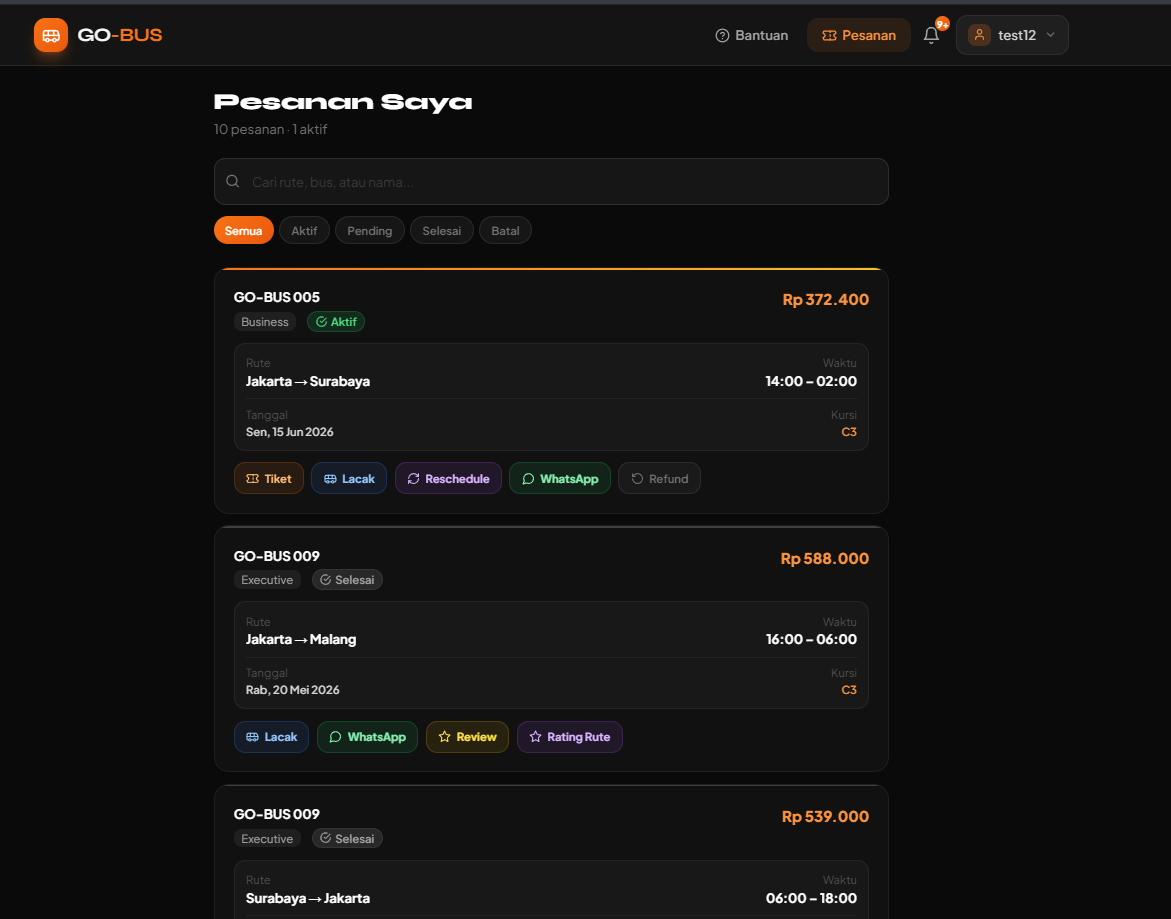
Task: Click Selesai badge on the Jakarta–Malang order
Action: tap(347, 580)
